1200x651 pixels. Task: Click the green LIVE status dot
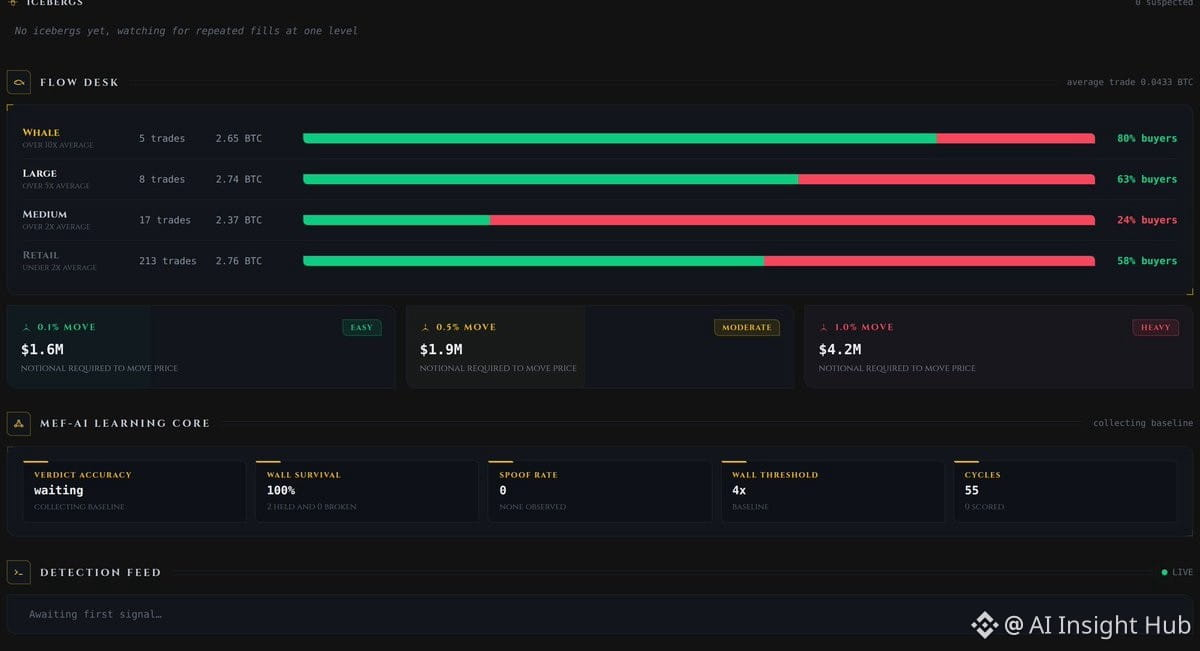(x=1165, y=573)
